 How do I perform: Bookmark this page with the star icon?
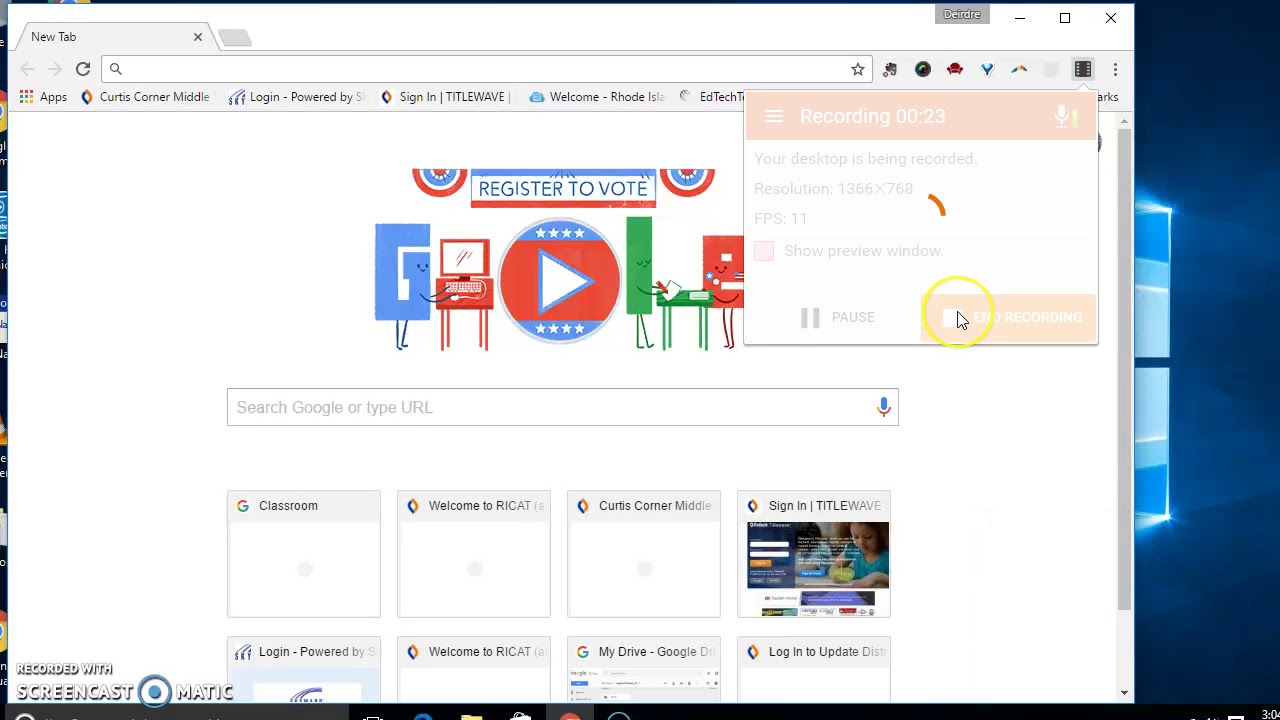[x=857, y=69]
